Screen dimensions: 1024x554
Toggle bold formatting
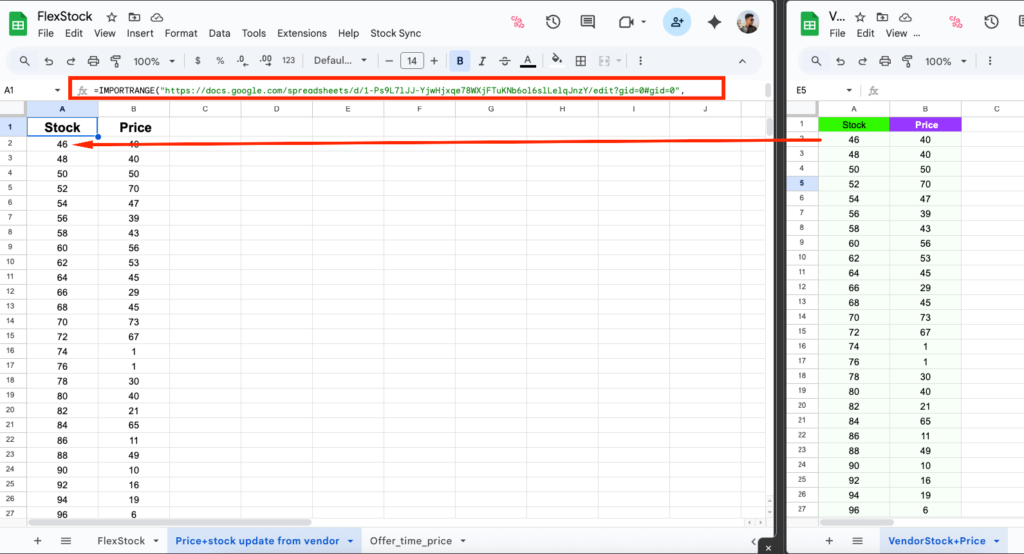coord(460,61)
